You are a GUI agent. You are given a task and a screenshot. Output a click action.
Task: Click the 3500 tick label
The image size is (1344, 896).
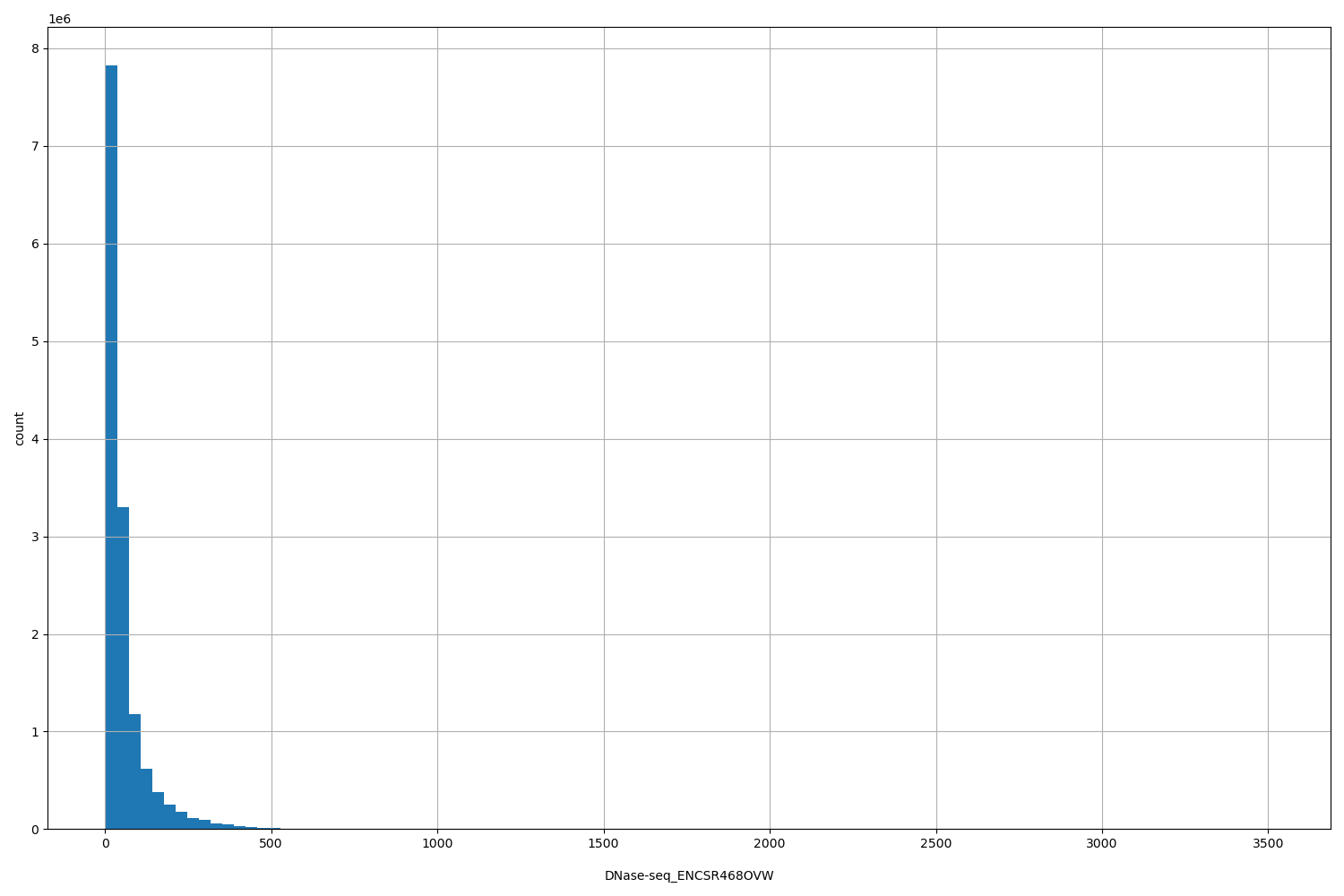1269,843
